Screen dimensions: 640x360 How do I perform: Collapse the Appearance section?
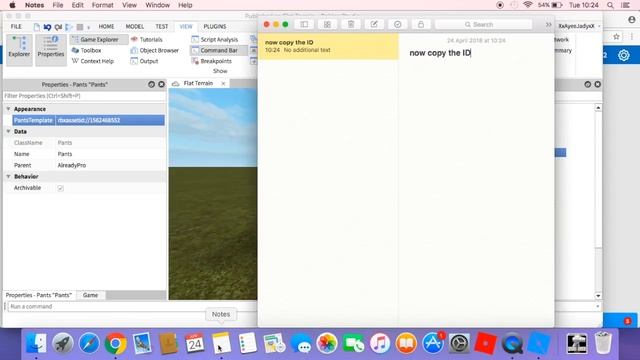[x=8, y=109]
